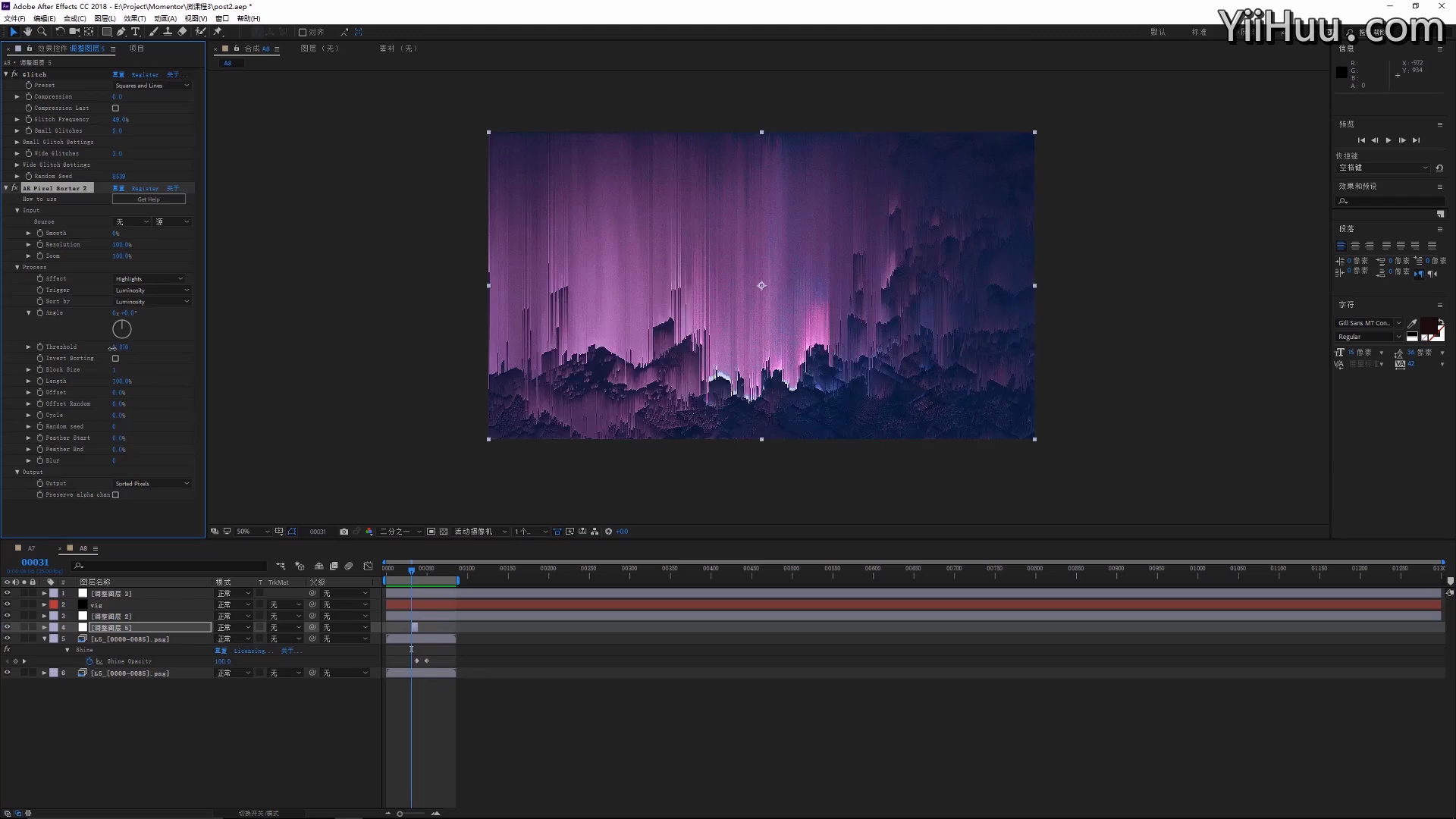Open the 合成(C) menu

74,18
